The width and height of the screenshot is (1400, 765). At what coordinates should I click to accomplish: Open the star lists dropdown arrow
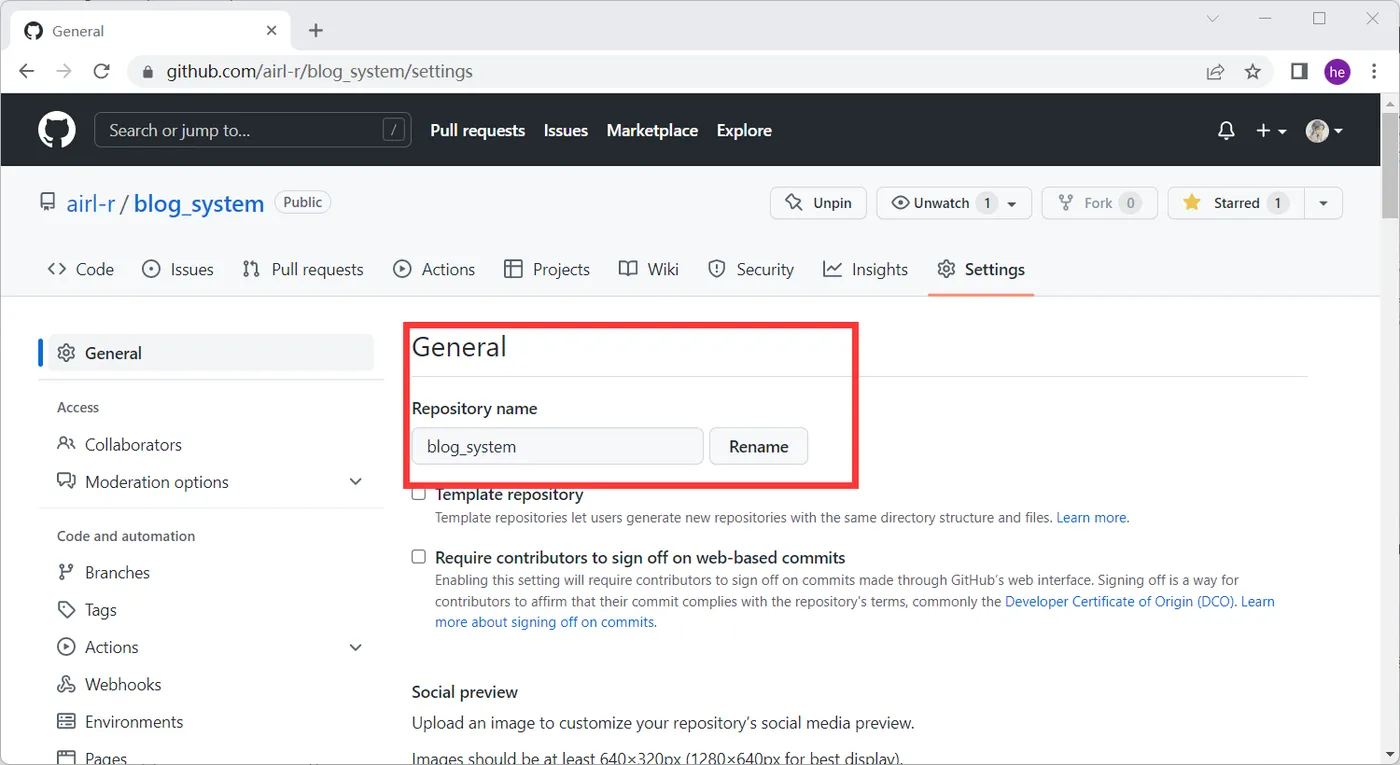point(1323,203)
